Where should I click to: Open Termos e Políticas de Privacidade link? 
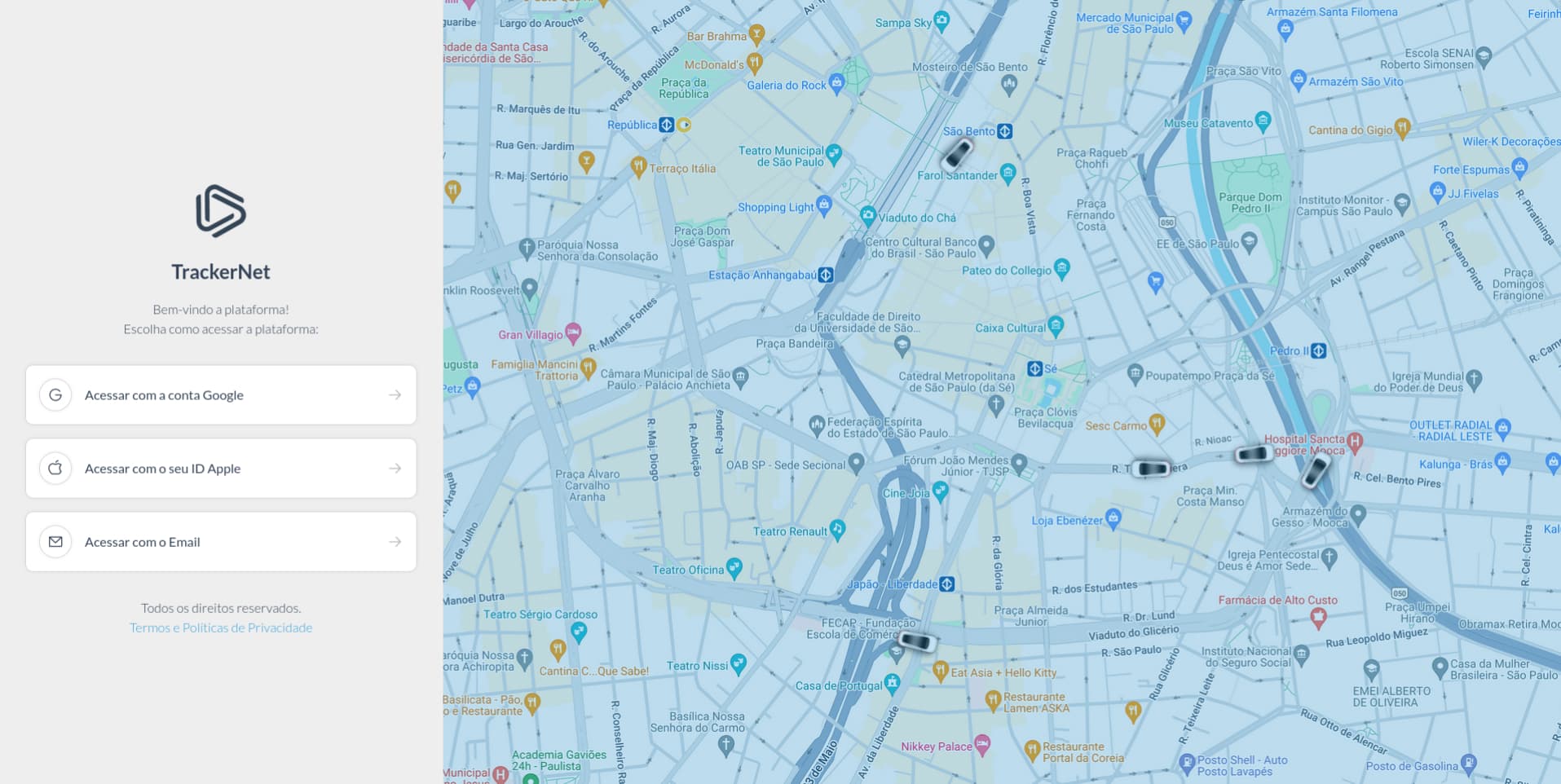tap(221, 628)
